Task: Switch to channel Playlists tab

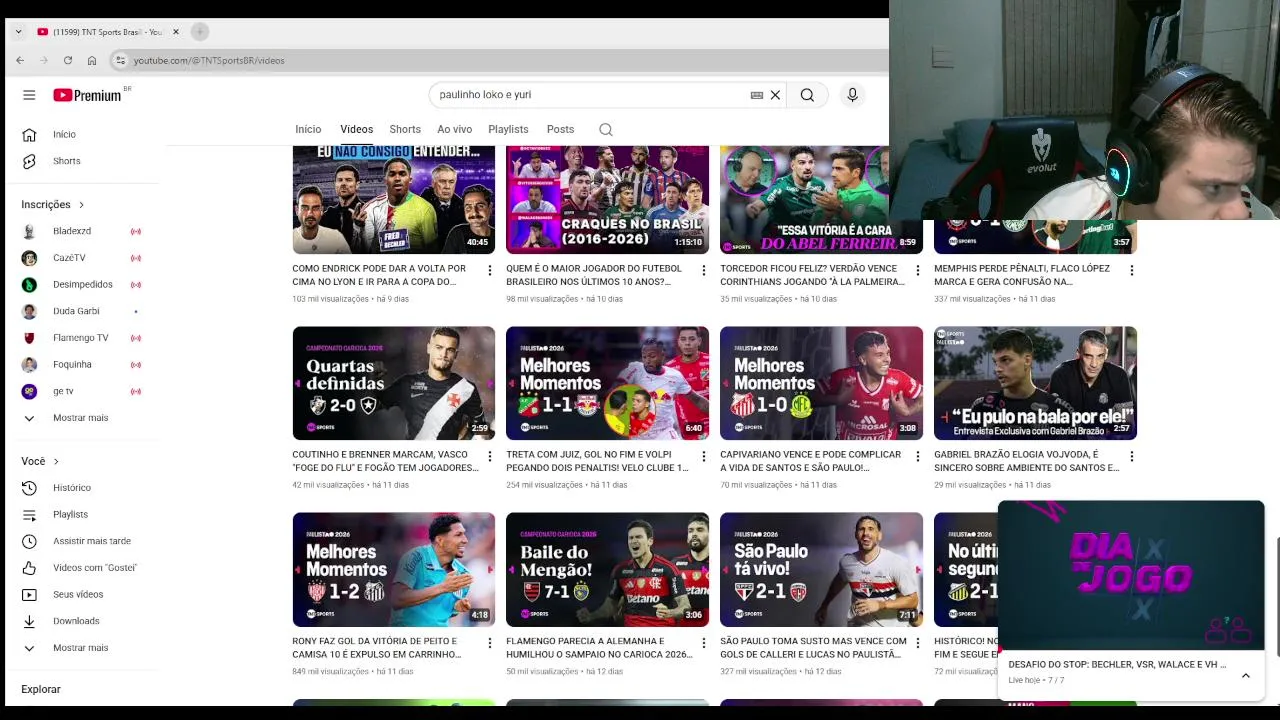Action: click(508, 129)
